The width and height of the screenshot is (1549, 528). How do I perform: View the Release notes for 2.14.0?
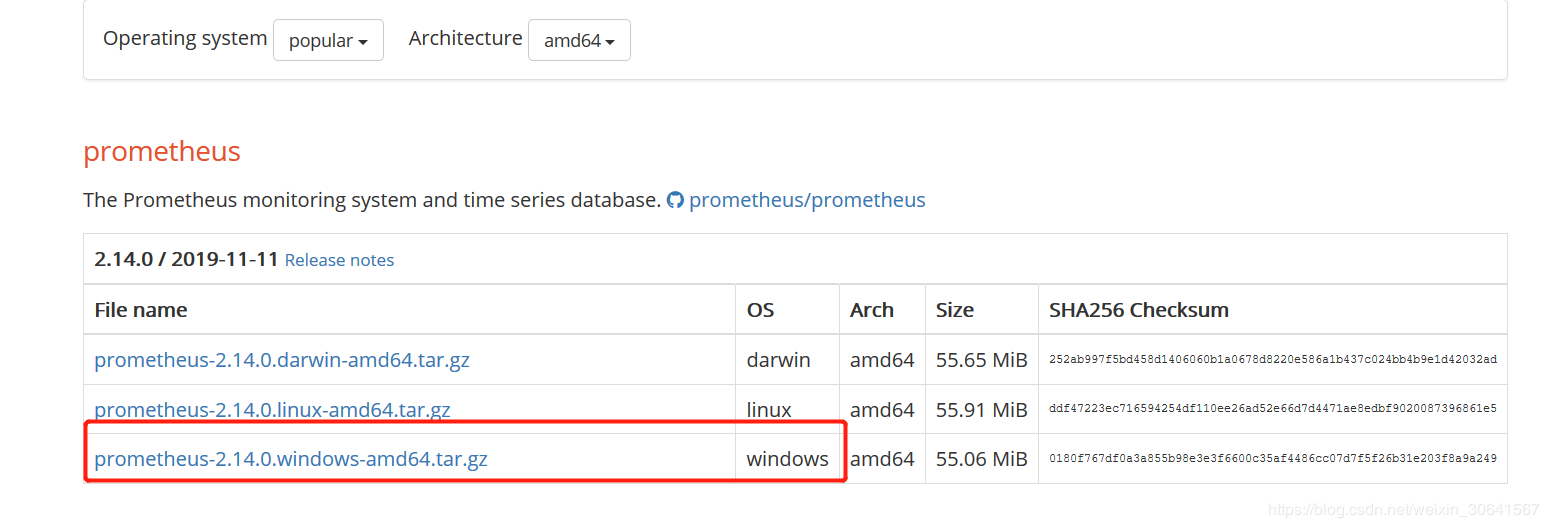[x=339, y=260]
